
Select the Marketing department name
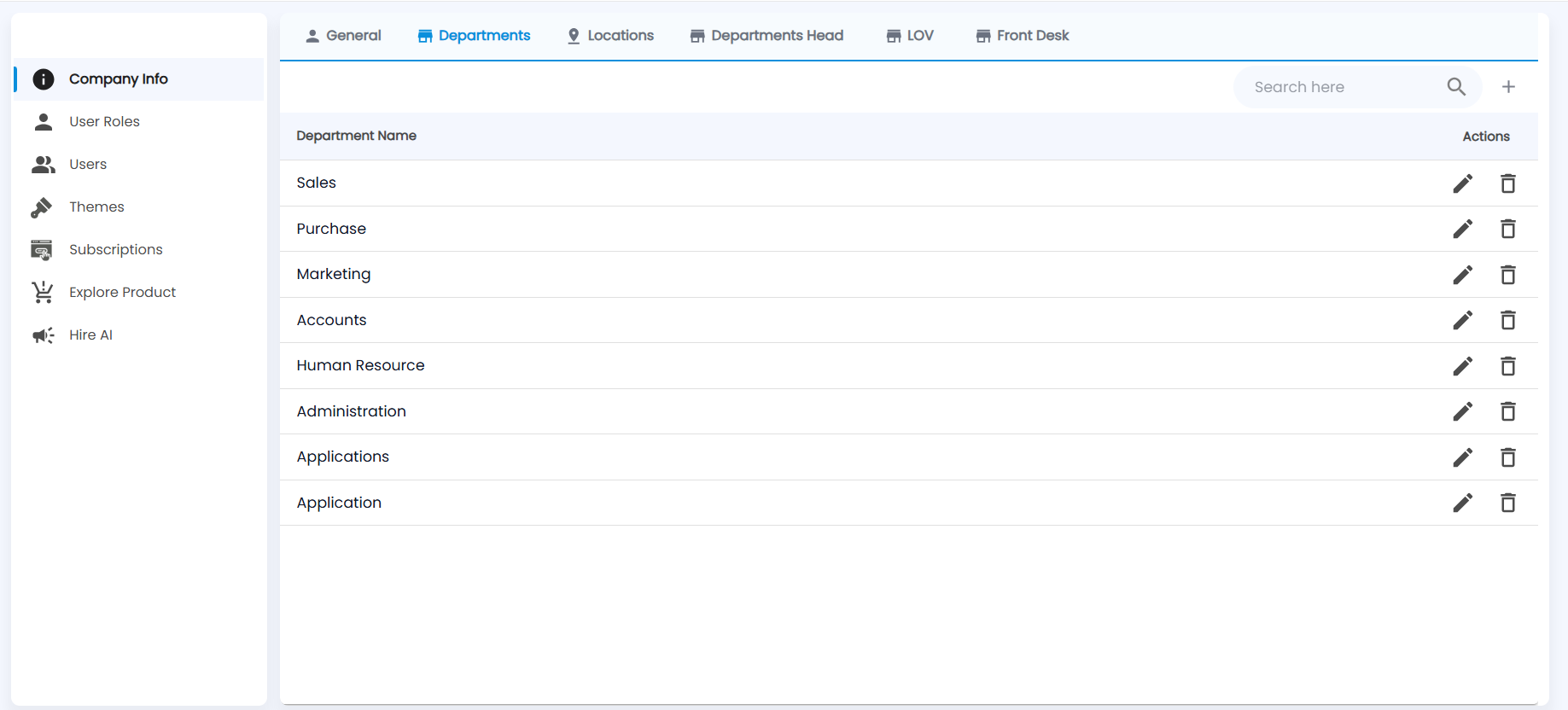tap(334, 274)
